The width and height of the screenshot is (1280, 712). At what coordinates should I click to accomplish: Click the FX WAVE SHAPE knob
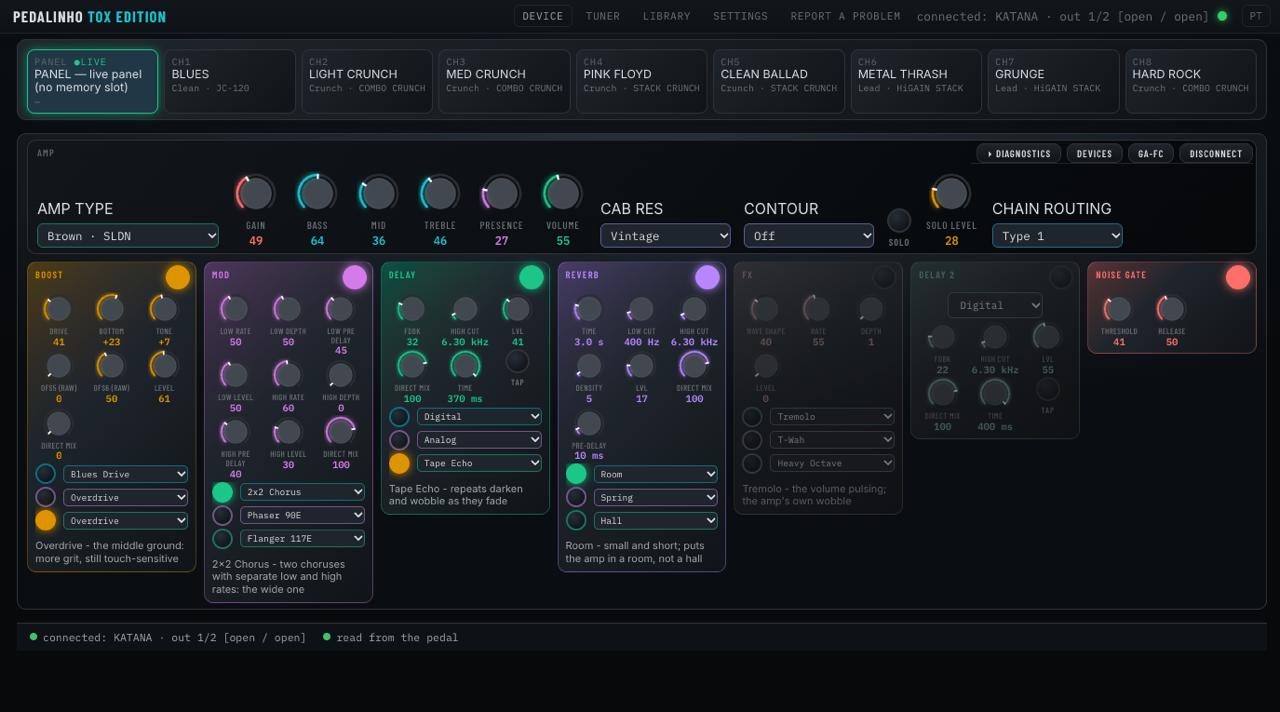pos(765,309)
